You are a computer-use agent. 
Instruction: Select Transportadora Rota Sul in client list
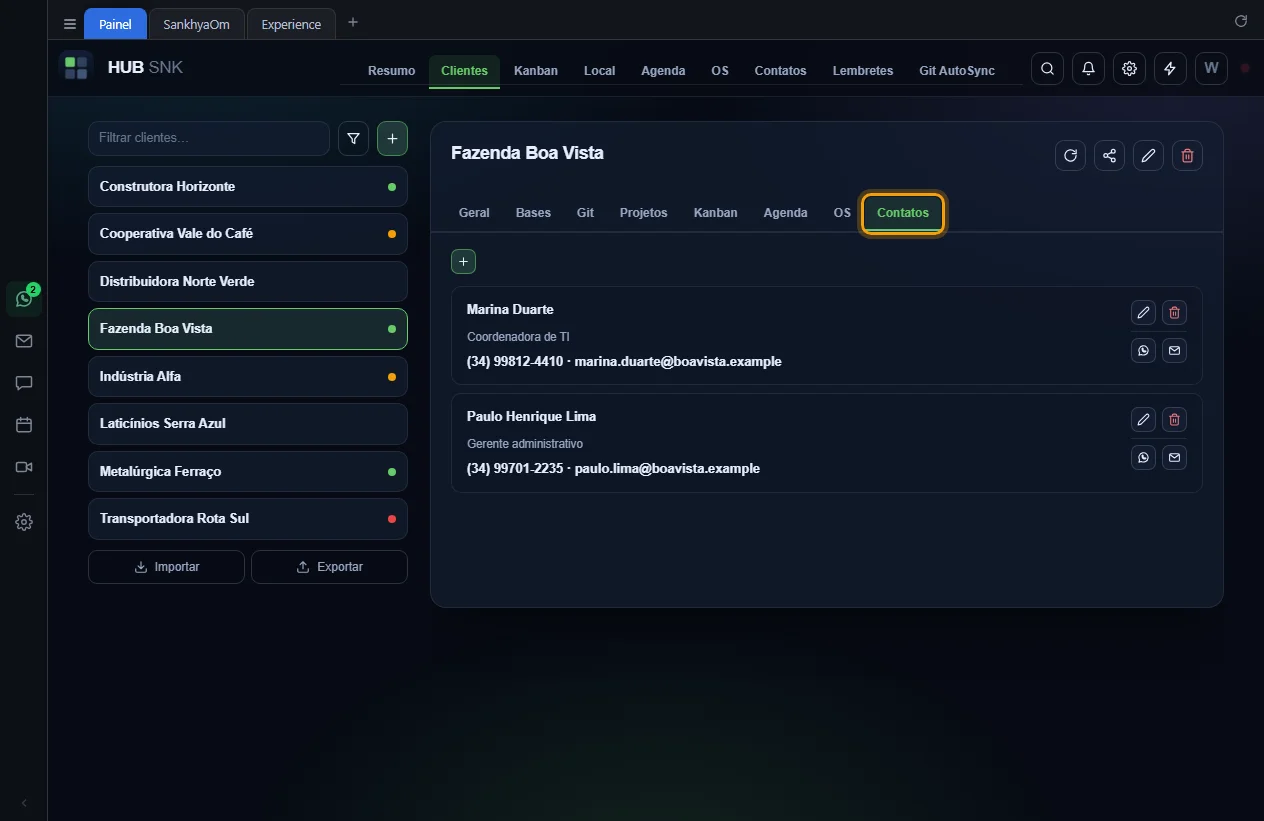(248, 519)
